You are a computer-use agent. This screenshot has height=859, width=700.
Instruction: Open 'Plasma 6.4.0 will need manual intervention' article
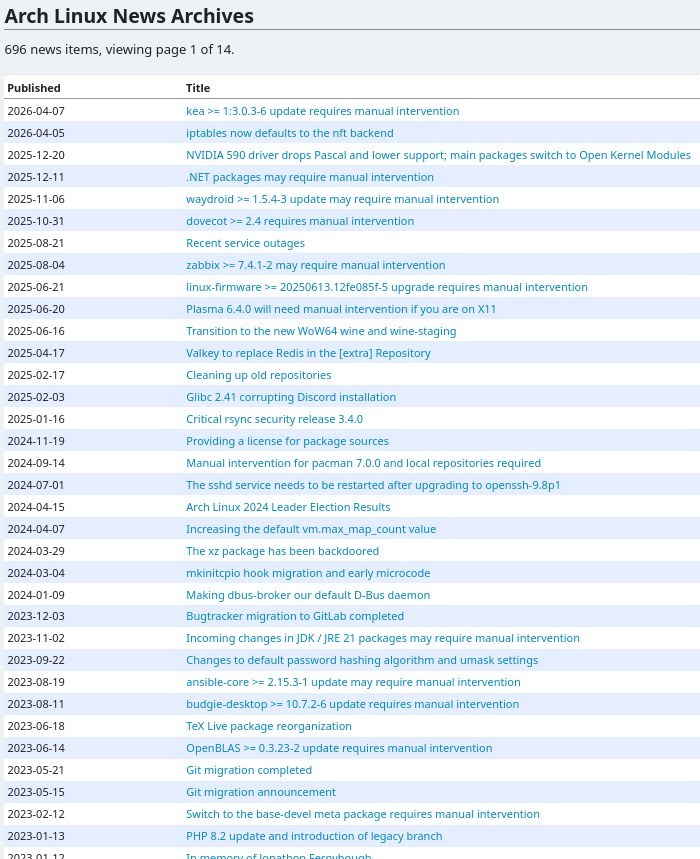tap(341, 309)
